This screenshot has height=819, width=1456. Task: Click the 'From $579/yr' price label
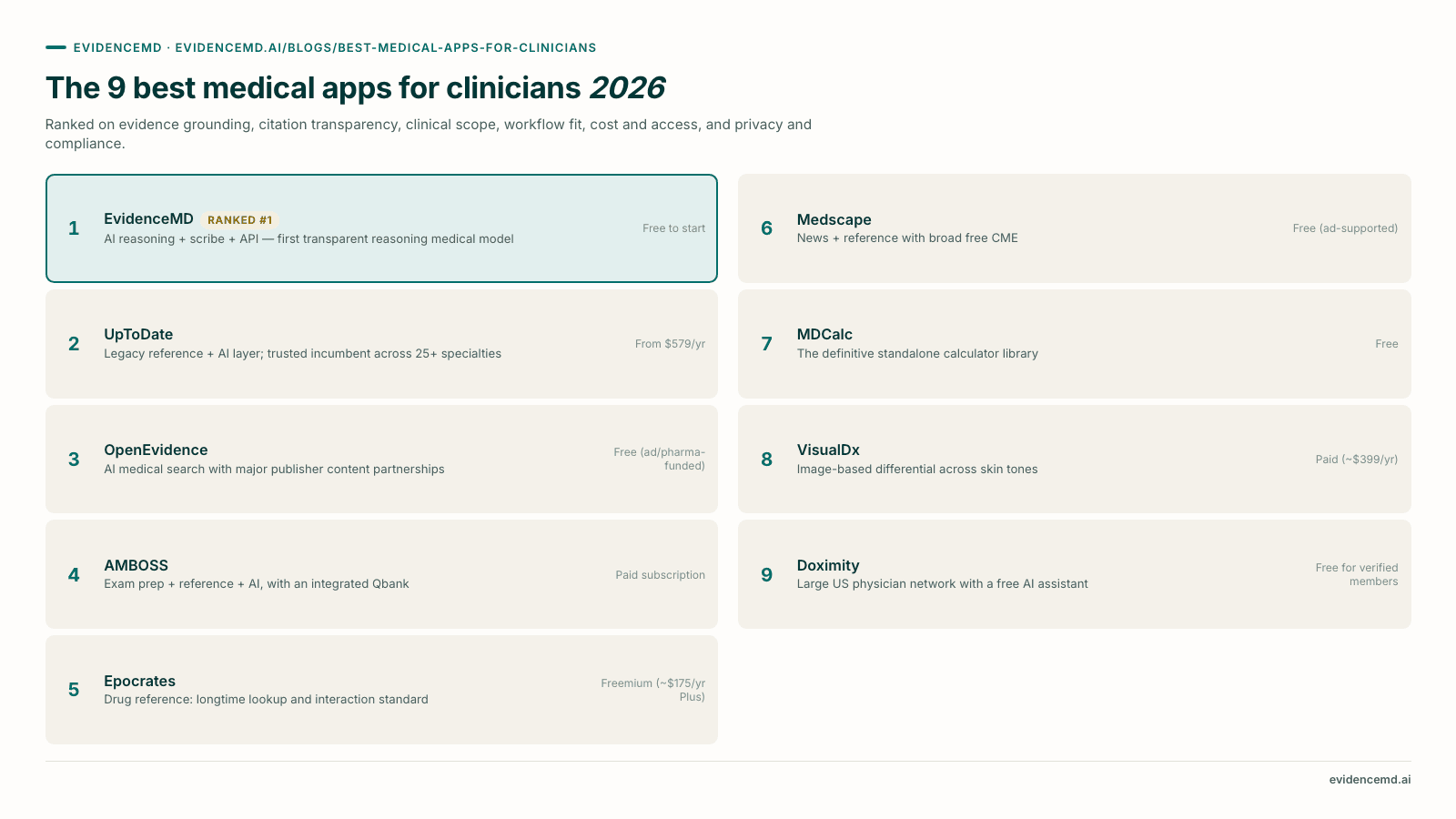[670, 344]
